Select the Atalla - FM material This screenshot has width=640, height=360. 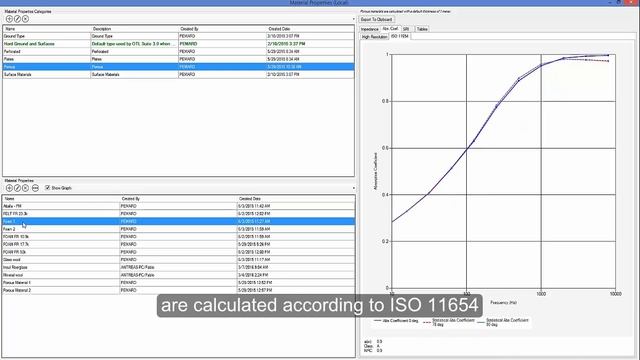[178, 206]
